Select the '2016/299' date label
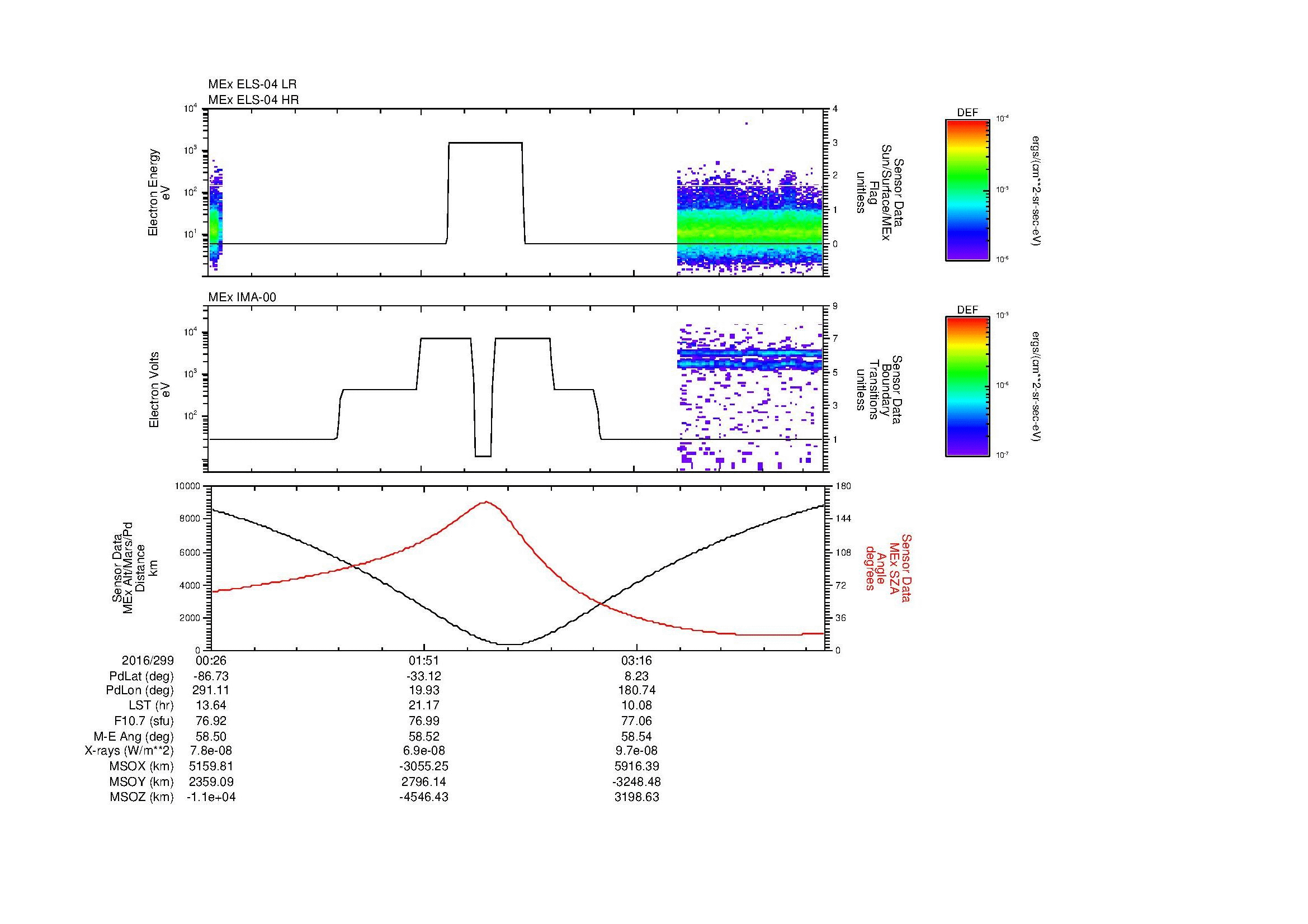 (x=148, y=660)
